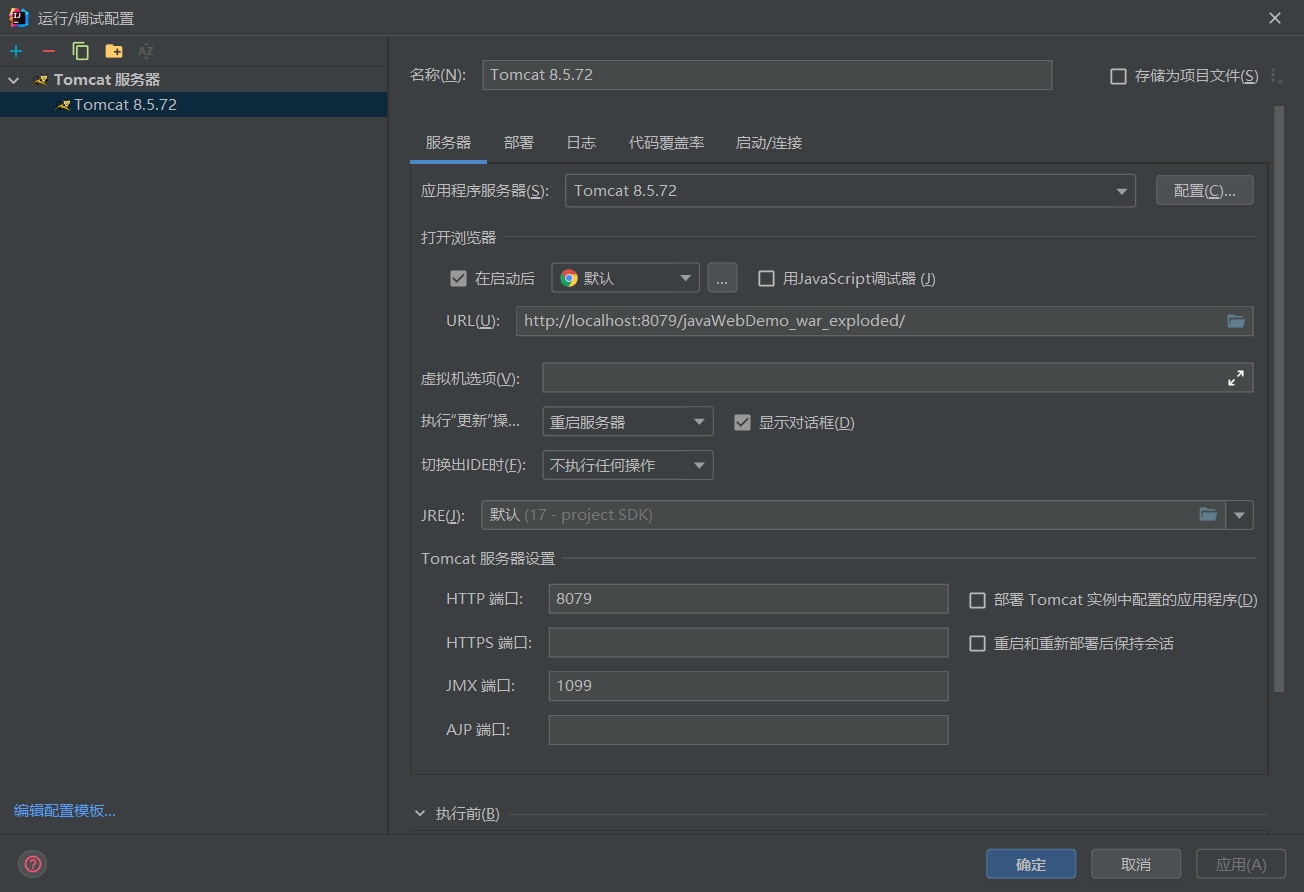
Task: Expand the VM options field editor
Action: coord(1236,378)
